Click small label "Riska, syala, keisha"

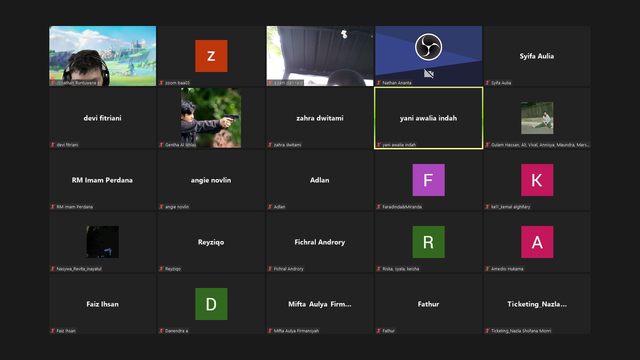[x=400, y=269]
